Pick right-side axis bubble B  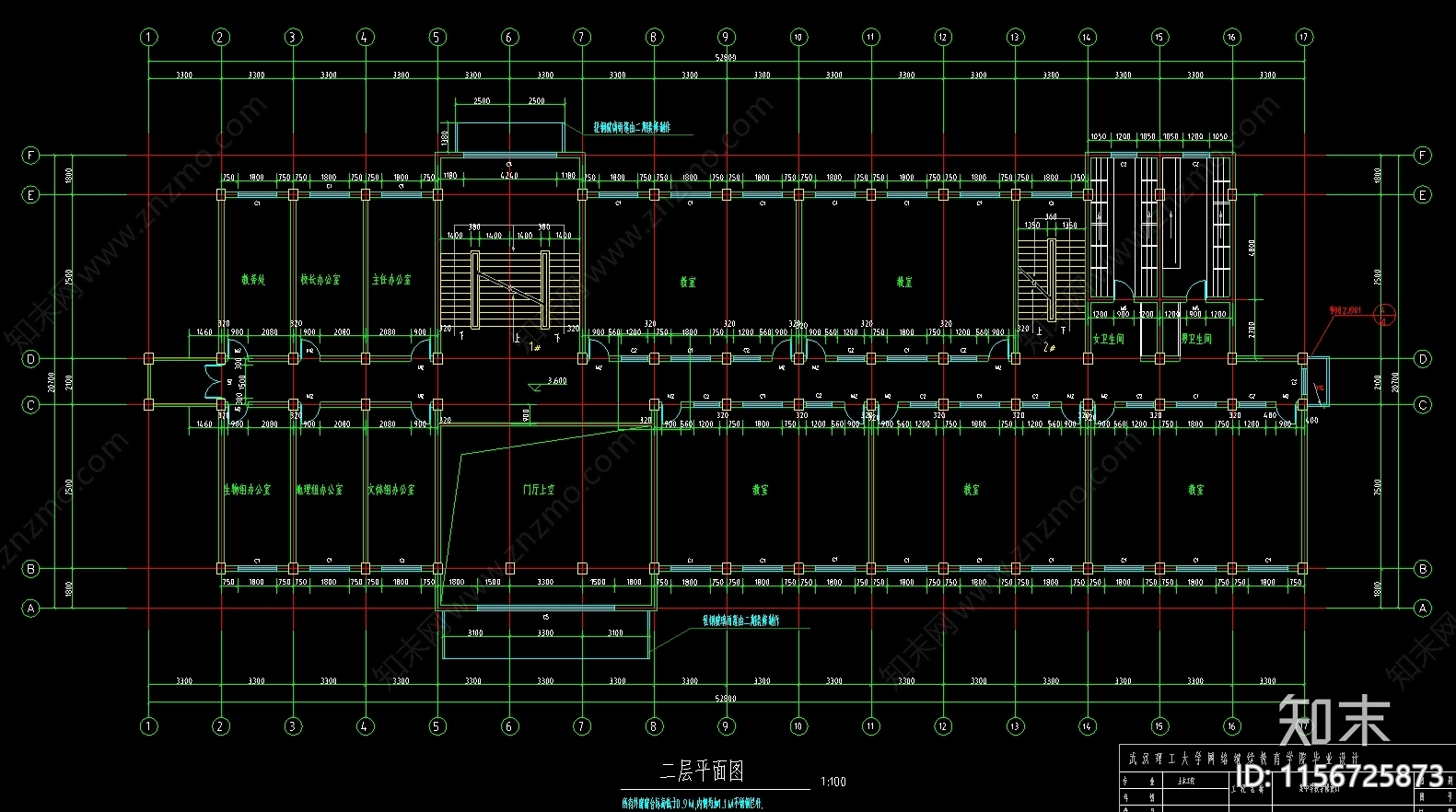(x=1423, y=569)
